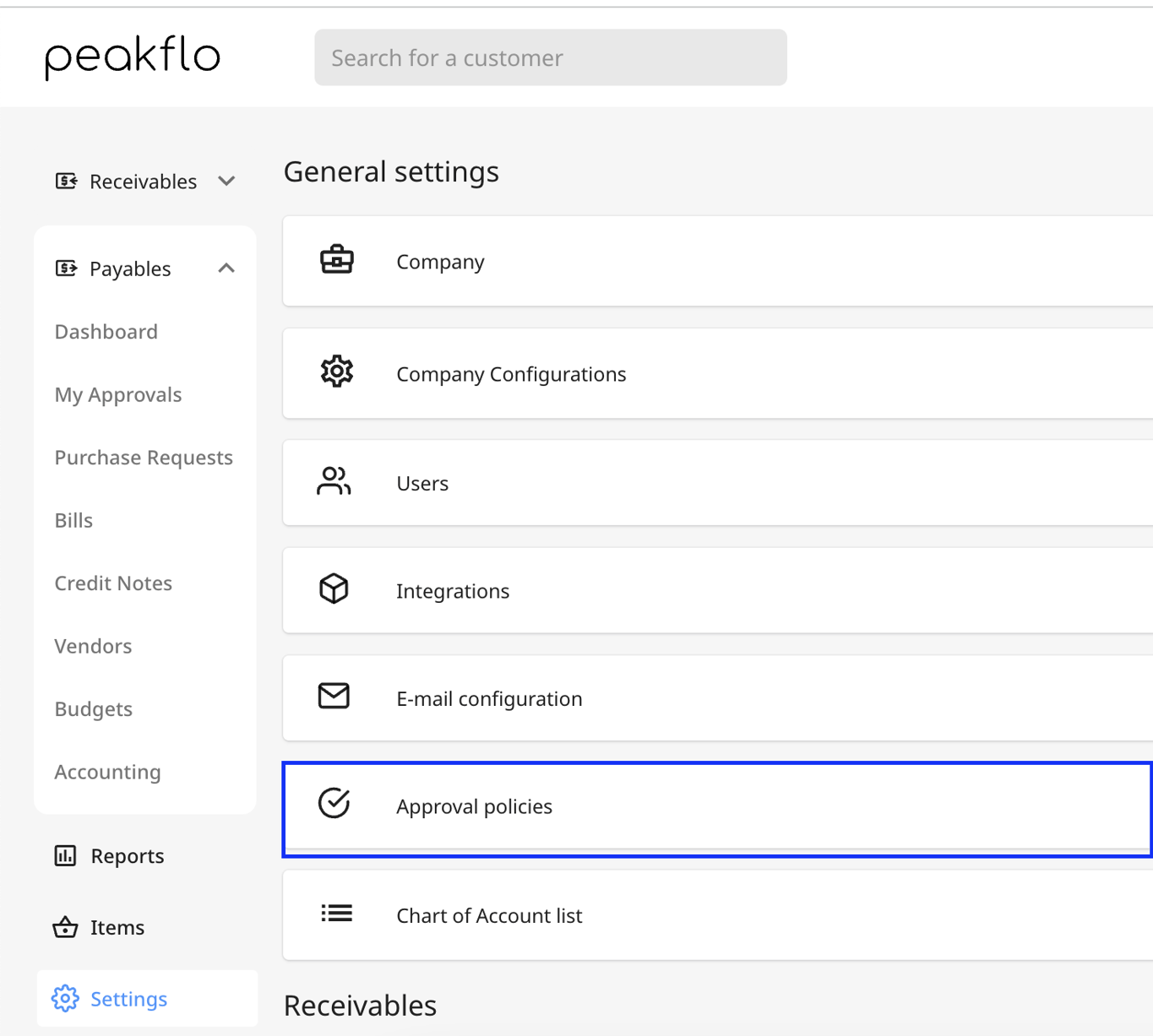1153x1036 pixels.
Task: Click the Items basket icon
Action: pyautogui.click(x=65, y=927)
